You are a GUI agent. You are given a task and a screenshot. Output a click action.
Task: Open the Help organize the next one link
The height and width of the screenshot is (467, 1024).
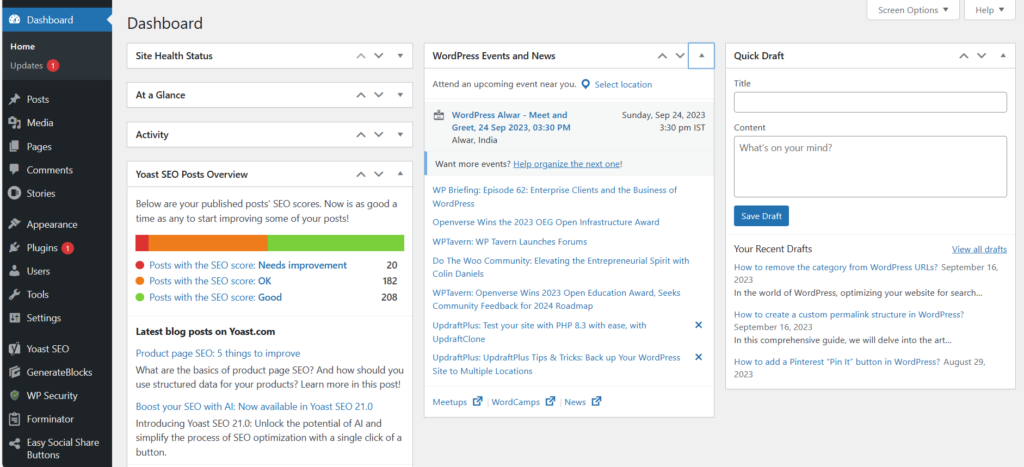566,164
